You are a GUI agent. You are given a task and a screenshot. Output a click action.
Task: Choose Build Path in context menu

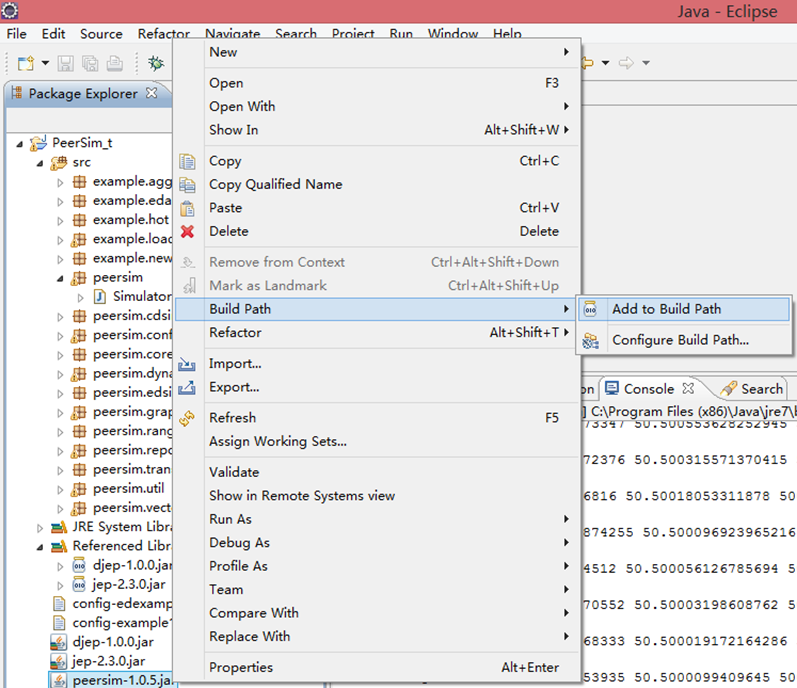[x=377, y=309]
